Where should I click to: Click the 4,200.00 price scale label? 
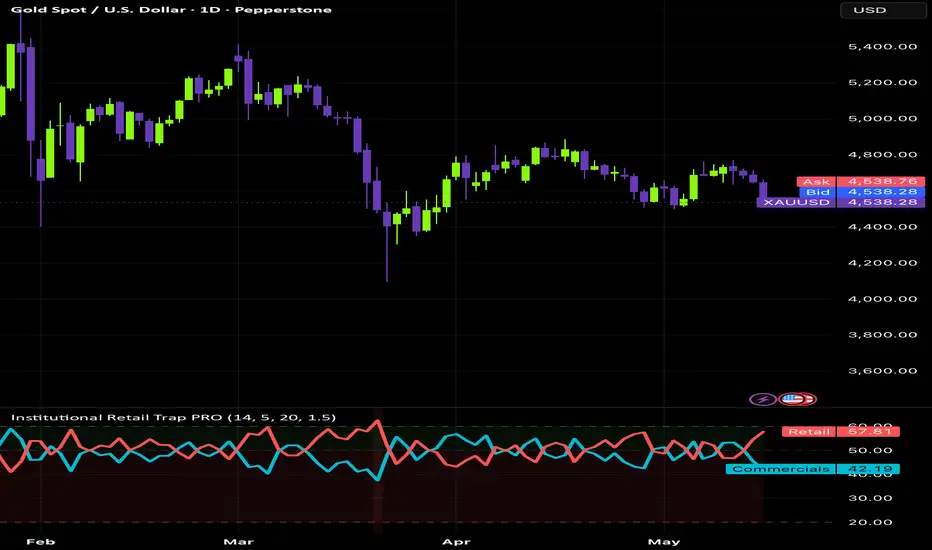pyautogui.click(x=883, y=263)
